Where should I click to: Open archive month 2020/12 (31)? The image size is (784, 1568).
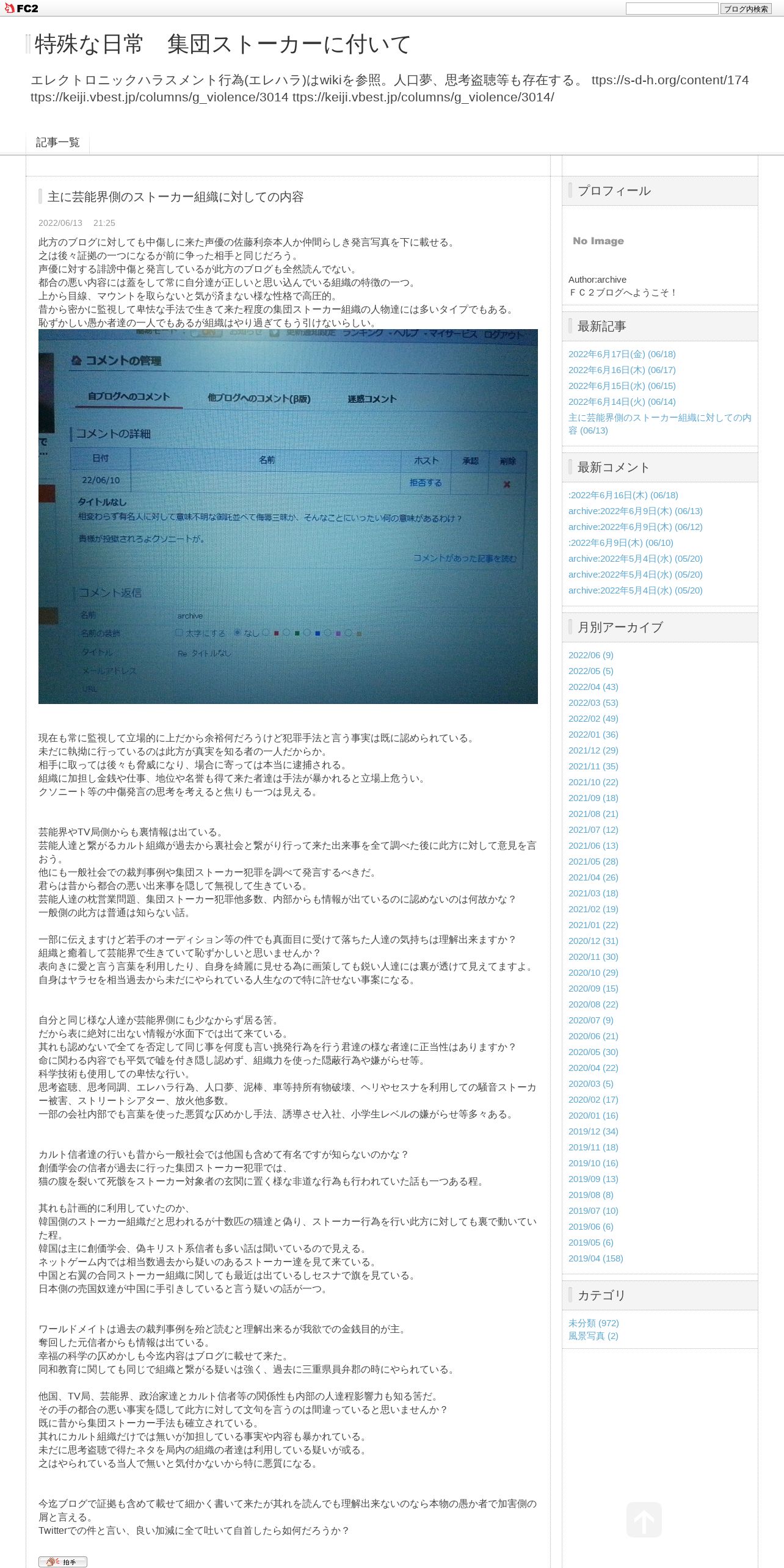coord(593,941)
